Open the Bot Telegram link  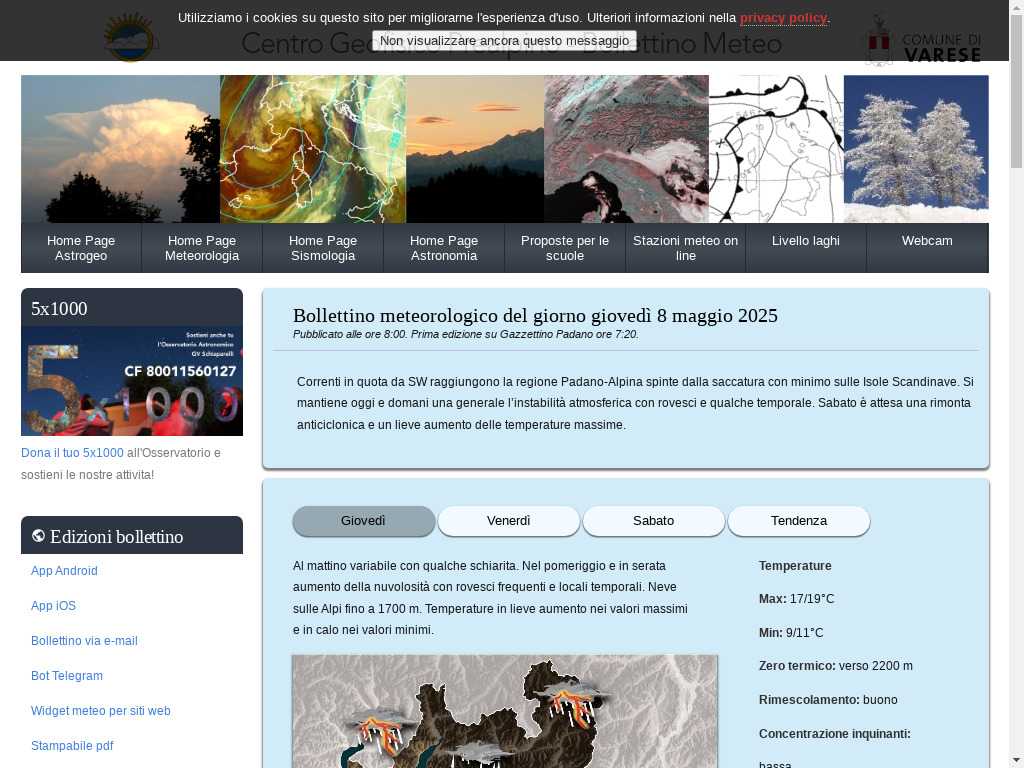[67, 676]
